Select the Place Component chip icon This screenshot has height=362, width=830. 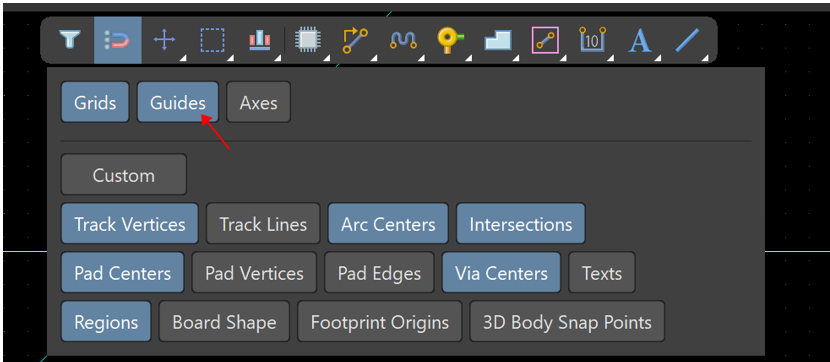click(306, 40)
